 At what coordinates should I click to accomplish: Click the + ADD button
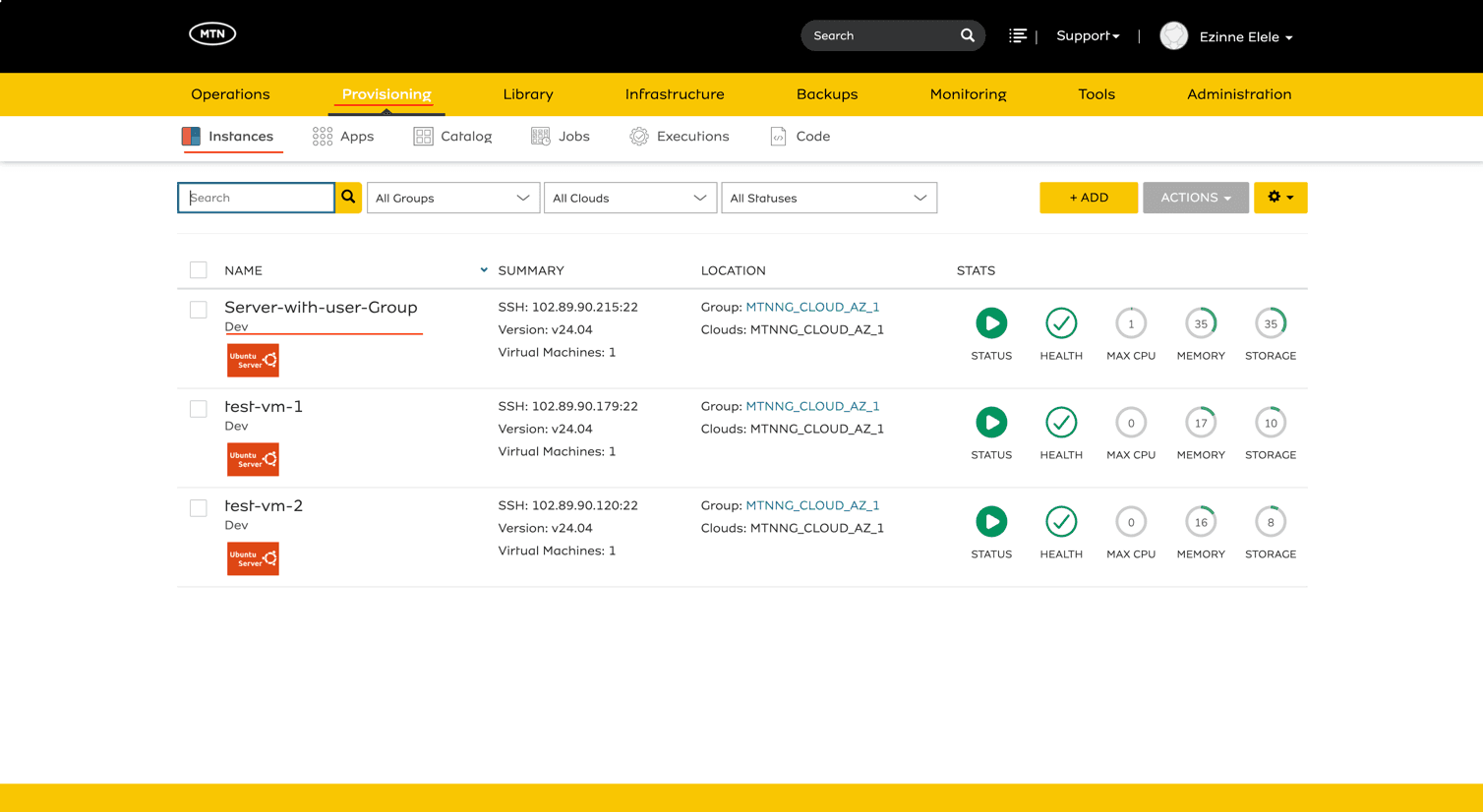(x=1089, y=198)
